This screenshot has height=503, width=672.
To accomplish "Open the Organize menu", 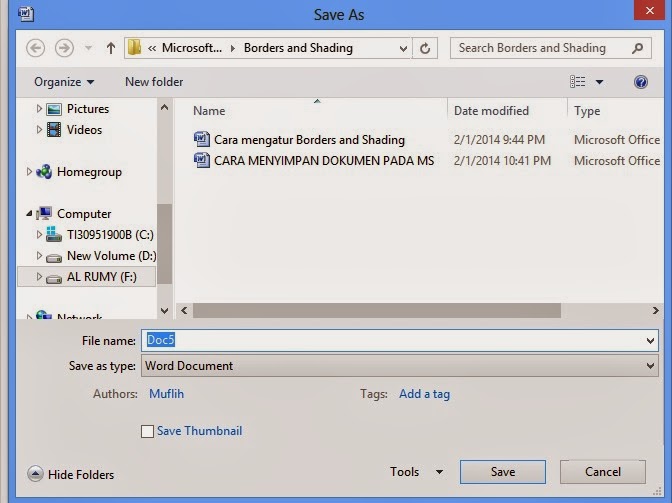I will (x=64, y=82).
